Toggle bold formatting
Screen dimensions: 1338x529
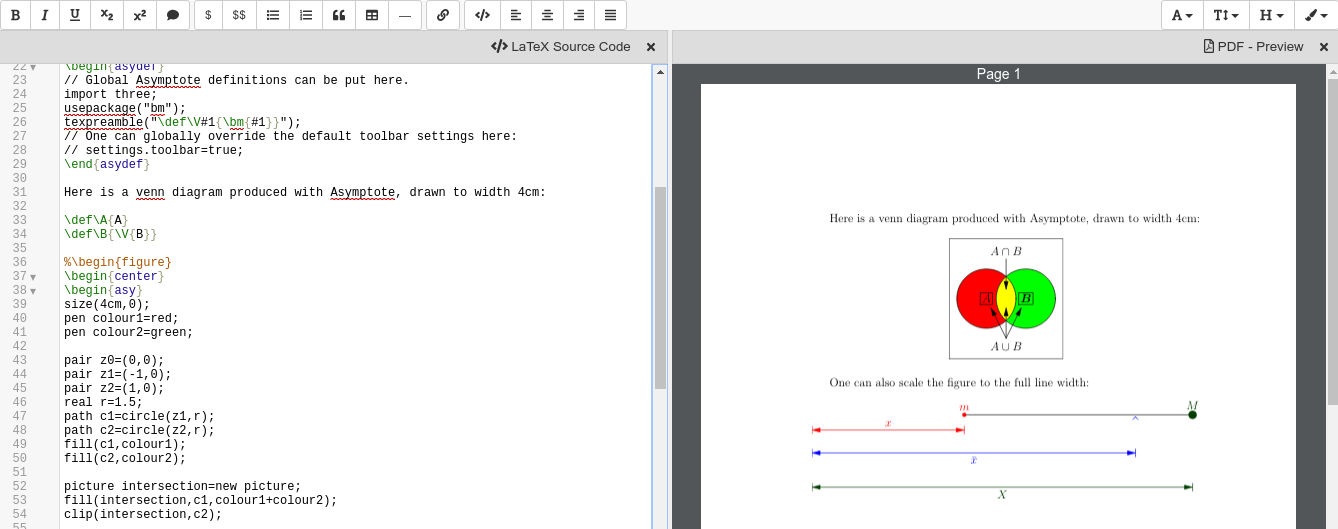pyautogui.click(x=15, y=15)
